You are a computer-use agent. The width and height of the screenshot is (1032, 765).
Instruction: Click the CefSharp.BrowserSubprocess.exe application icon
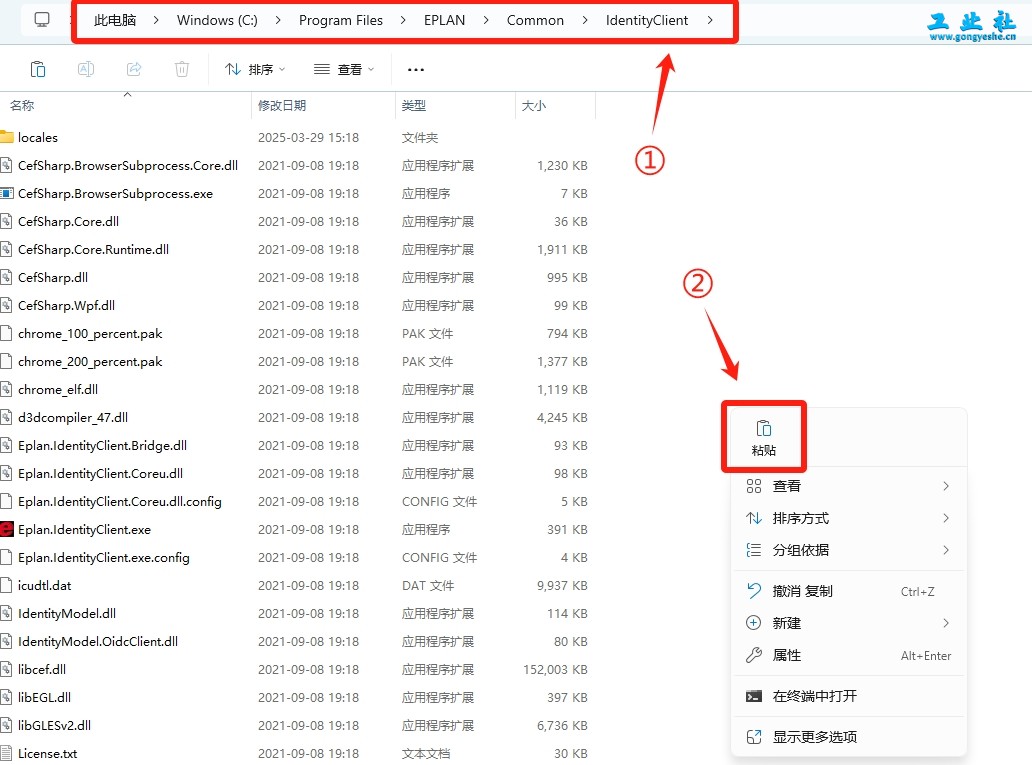tap(7, 194)
